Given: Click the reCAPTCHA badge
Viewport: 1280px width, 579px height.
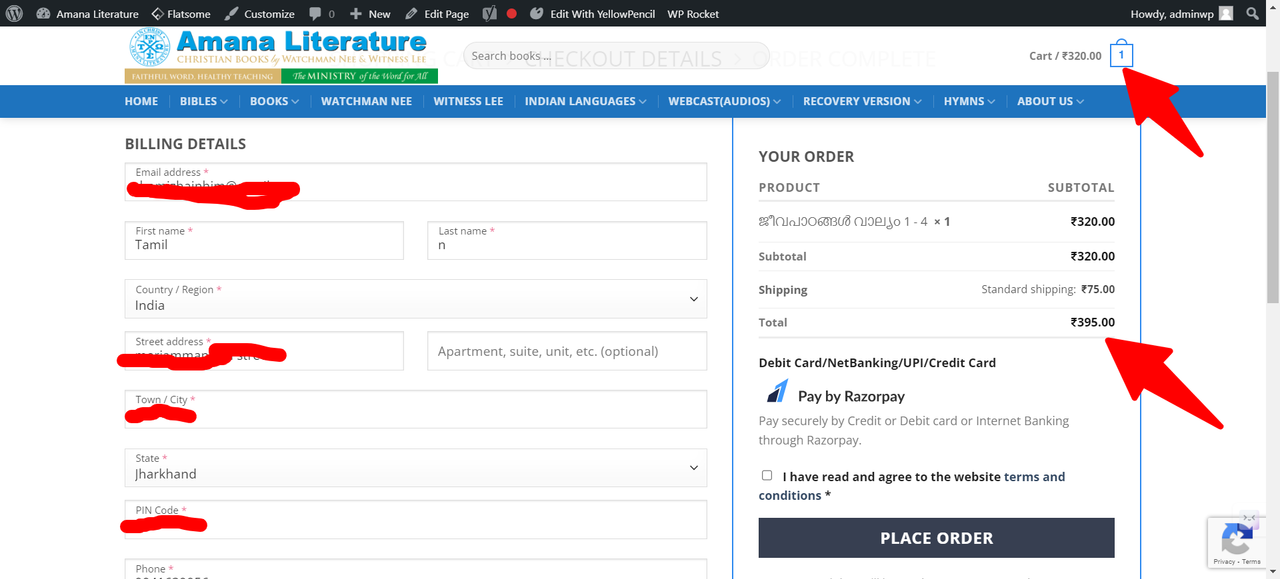Looking at the screenshot, I should (x=1237, y=541).
